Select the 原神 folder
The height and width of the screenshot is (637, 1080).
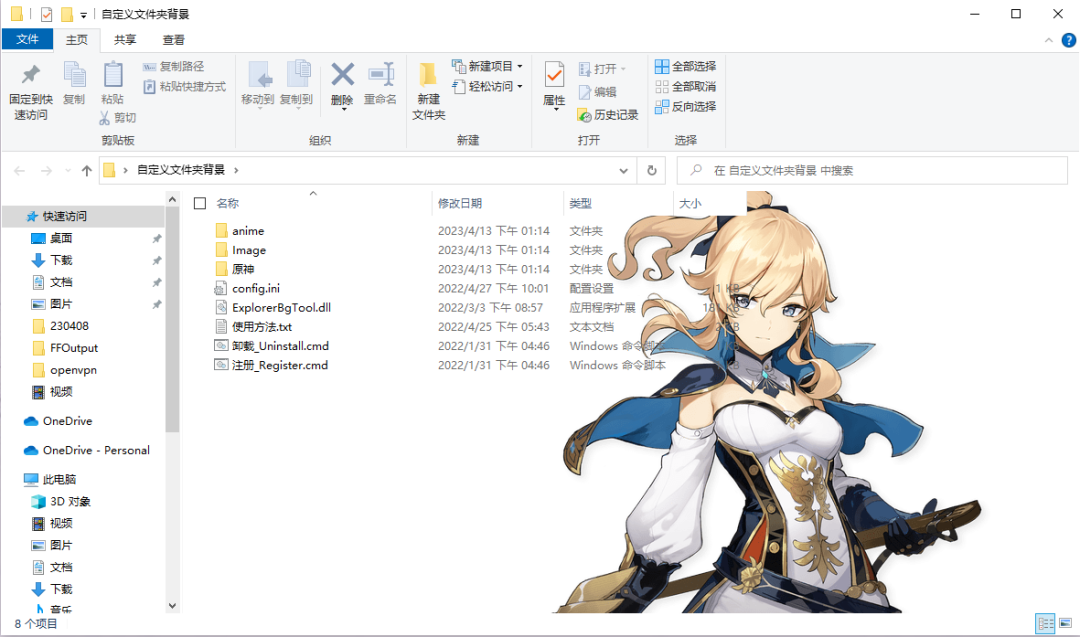tap(242, 269)
